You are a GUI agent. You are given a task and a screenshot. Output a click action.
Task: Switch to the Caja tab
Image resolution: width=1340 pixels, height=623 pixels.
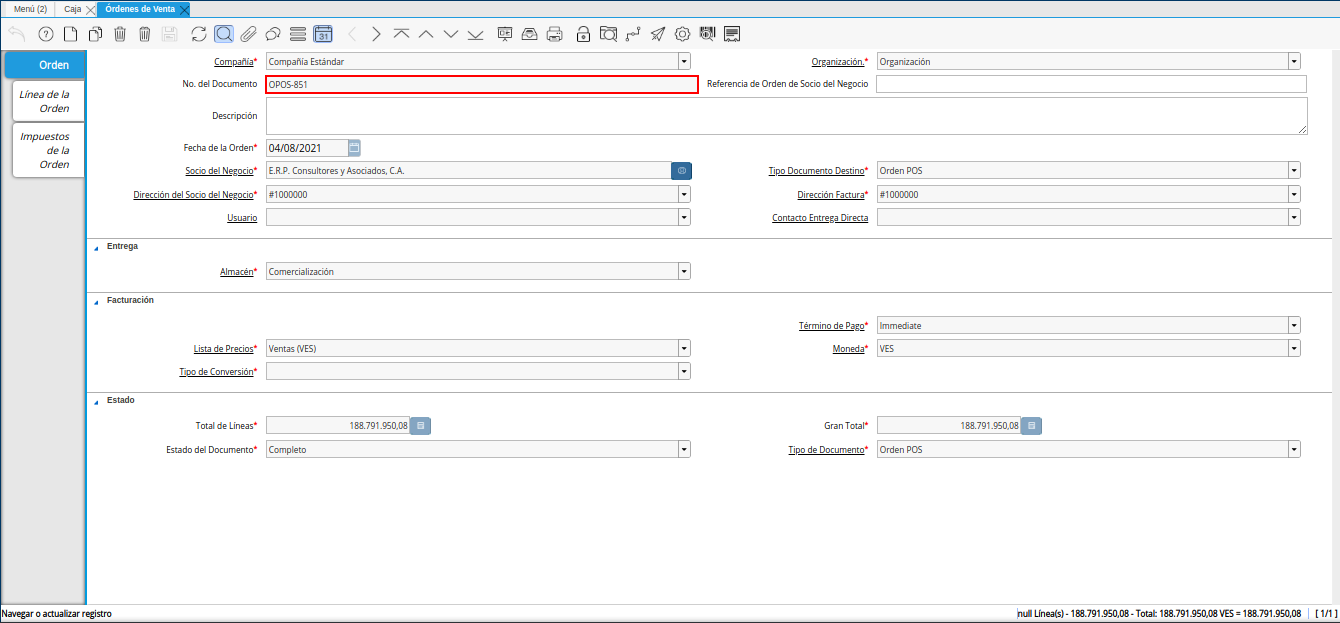tap(72, 9)
